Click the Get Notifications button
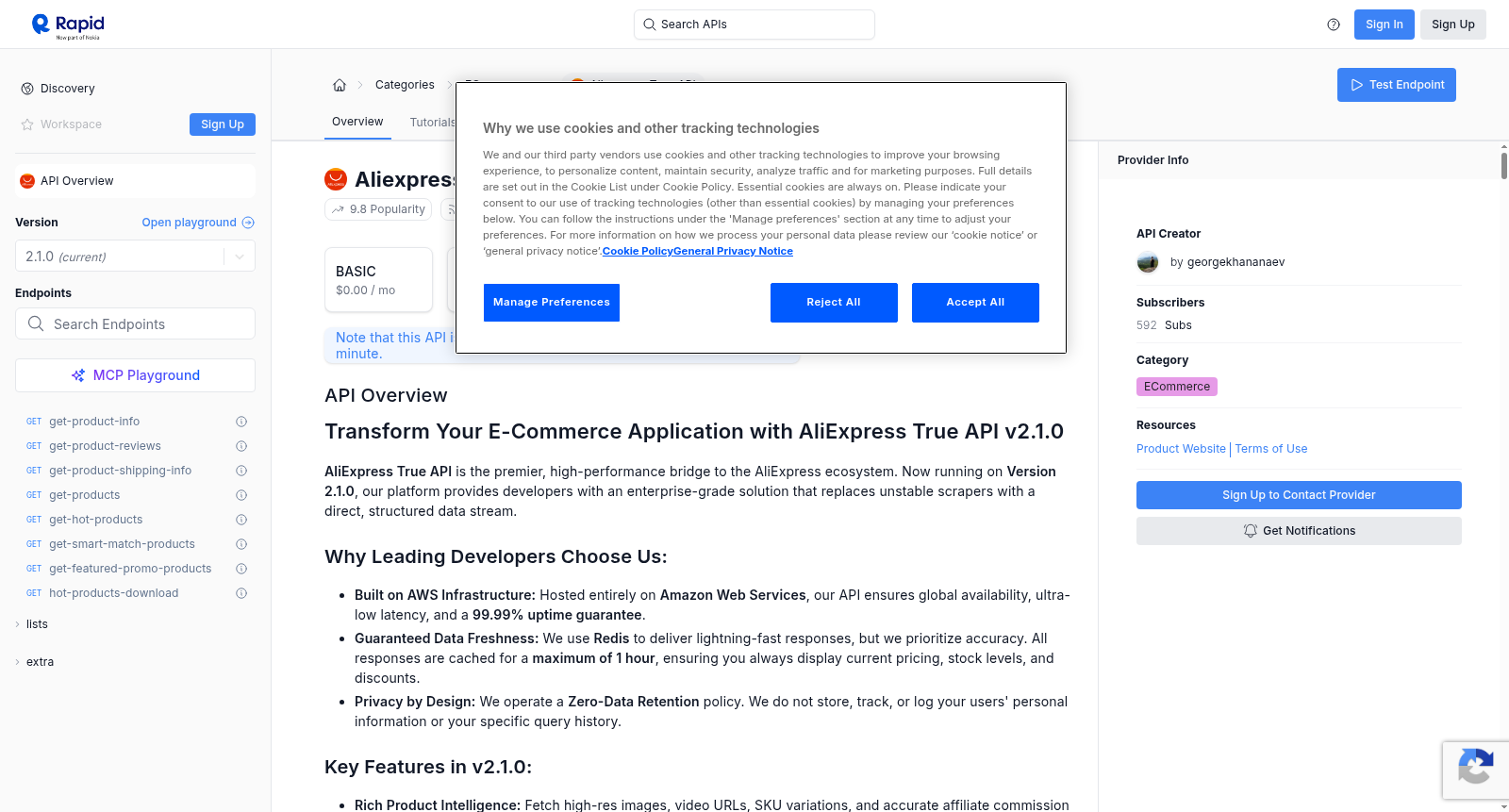Viewport: 1509px width, 812px height. pos(1299,531)
